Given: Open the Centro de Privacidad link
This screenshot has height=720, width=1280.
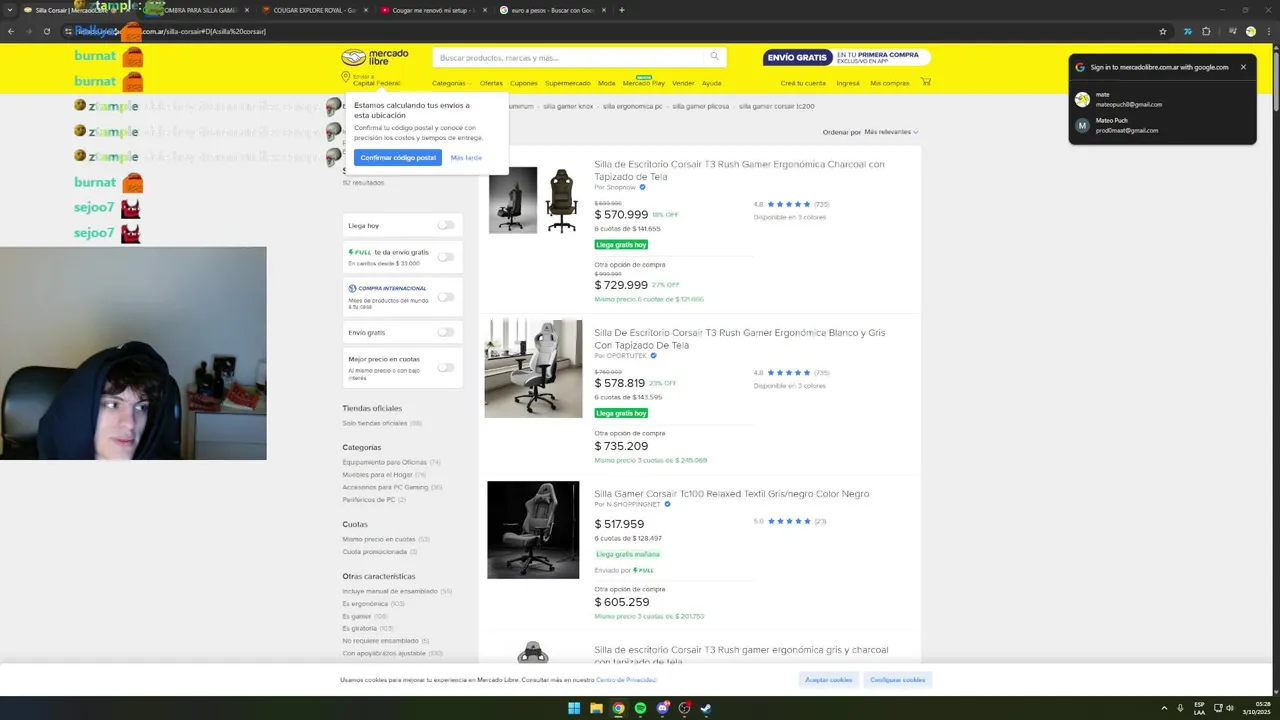Looking at the screenshot, I should click(626, 680).
